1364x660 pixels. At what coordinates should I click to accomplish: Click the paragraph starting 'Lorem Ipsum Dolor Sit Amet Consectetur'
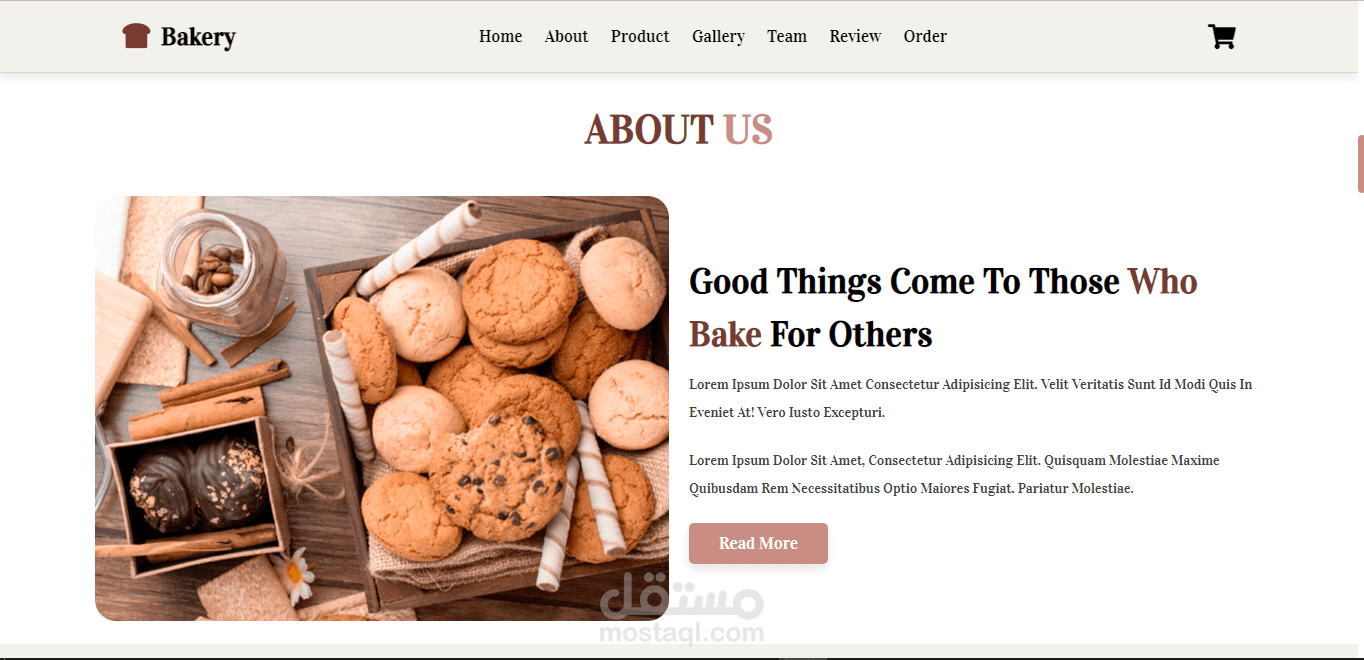coord(970,398)
